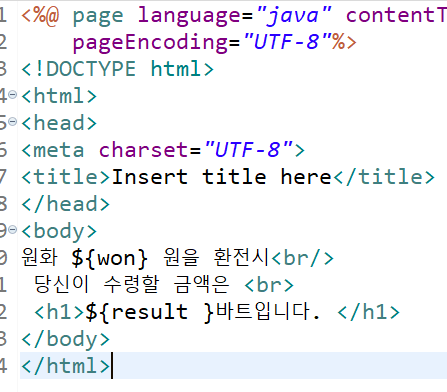
Task: Click the opening <h1> tag
Action: pos(59,312)
